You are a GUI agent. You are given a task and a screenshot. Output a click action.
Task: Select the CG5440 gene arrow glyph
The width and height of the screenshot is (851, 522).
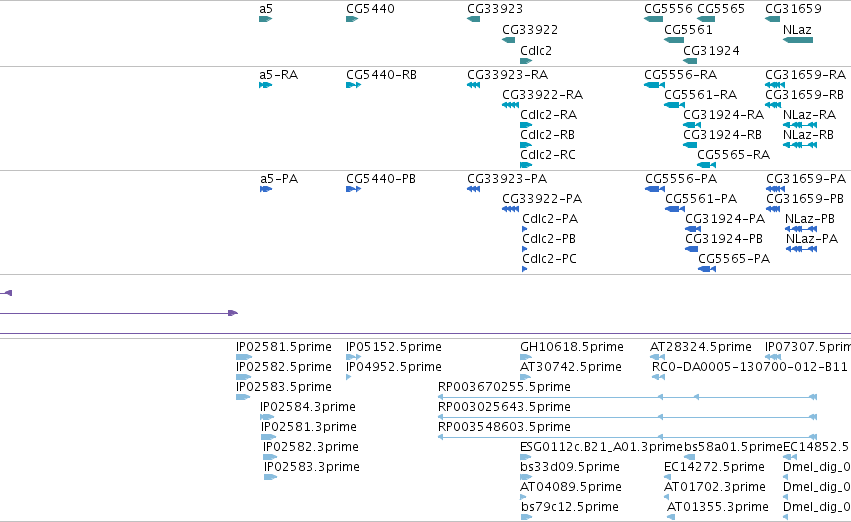pos(352,19)
